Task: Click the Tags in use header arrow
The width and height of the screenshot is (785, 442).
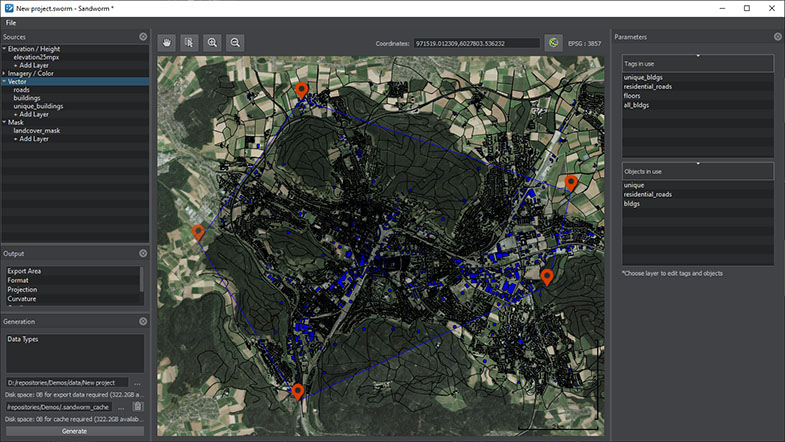Action: (x=698, y=56)
